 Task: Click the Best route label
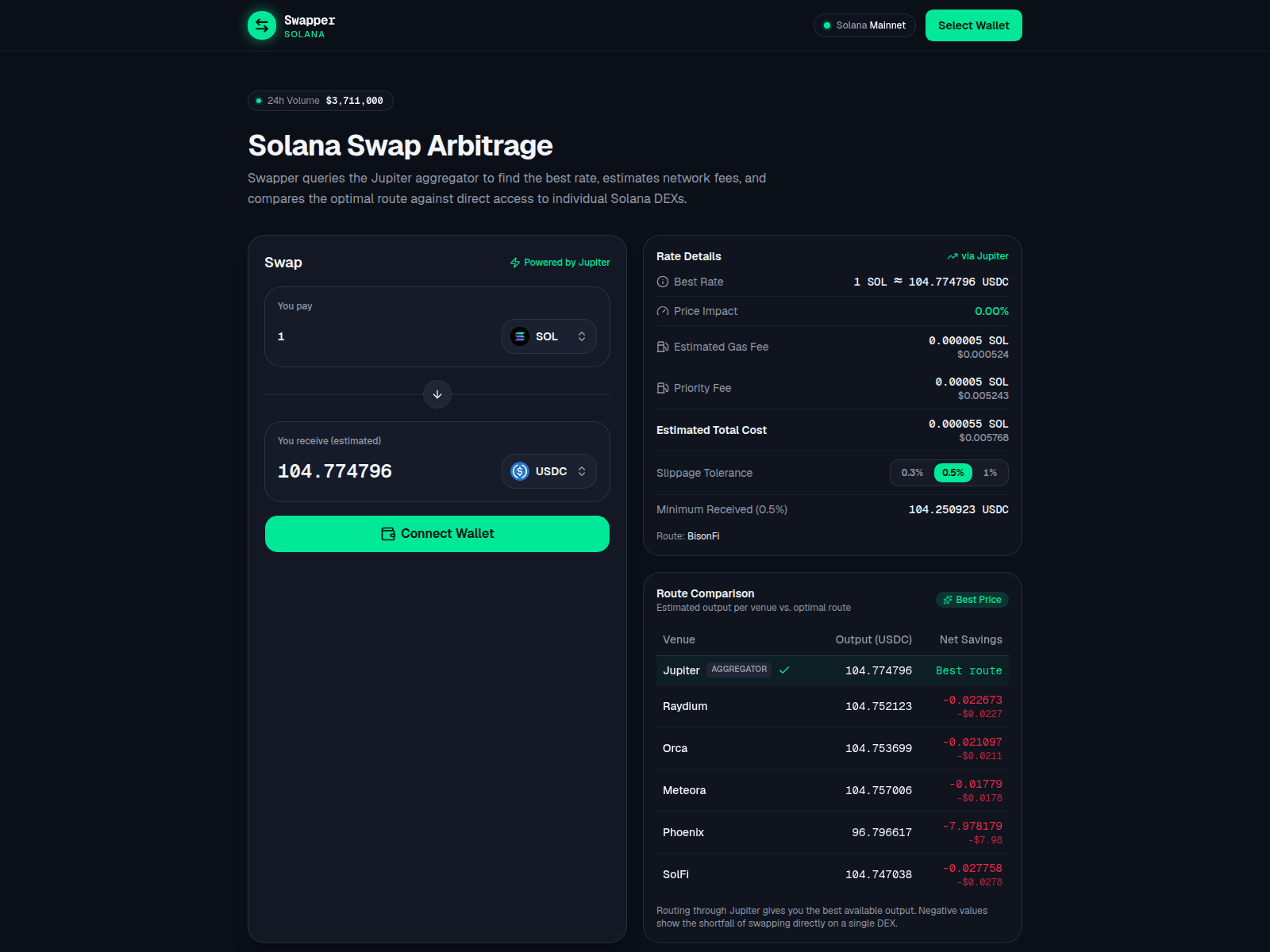969,670
